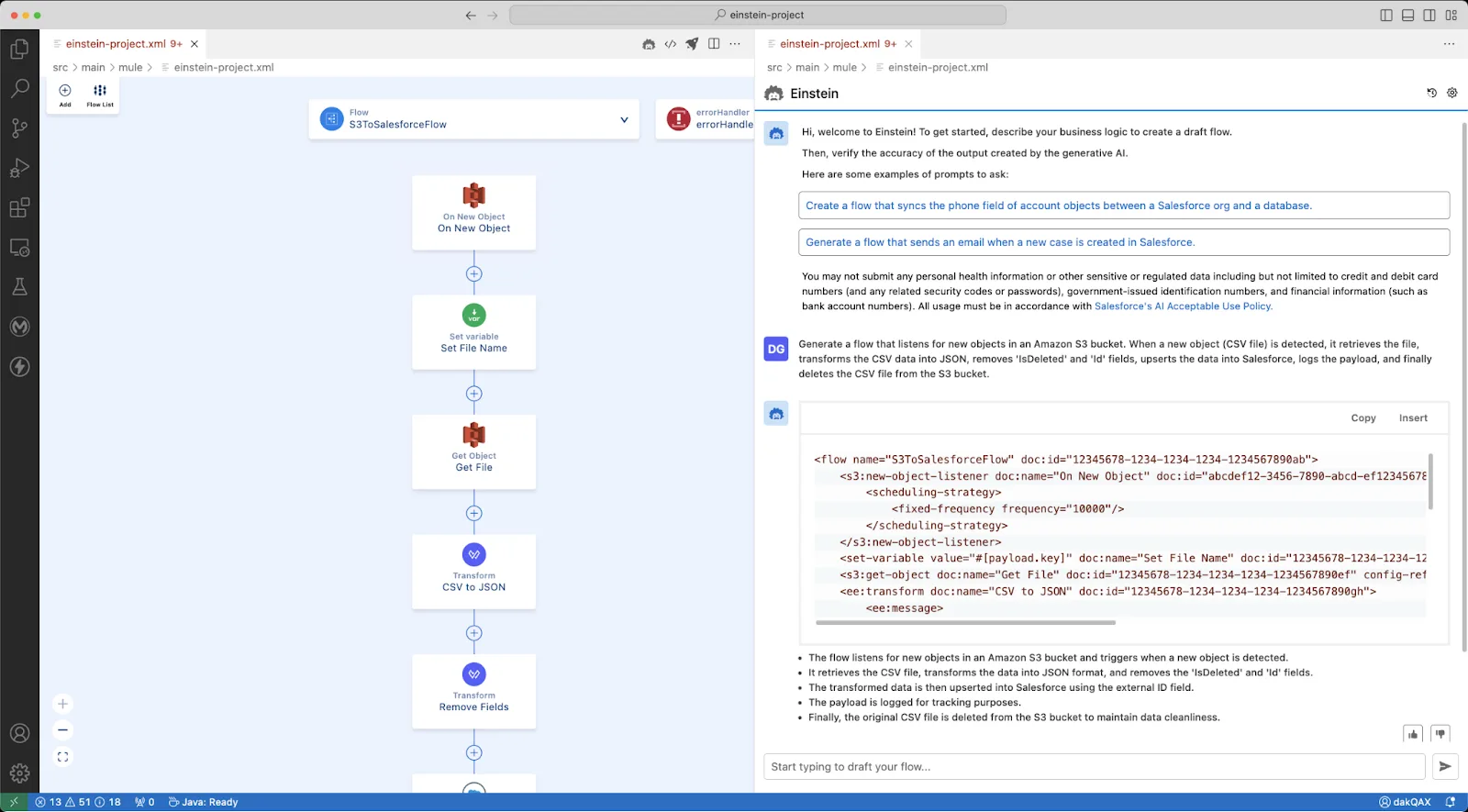Image resolution: width=1468 pixels, height=812 pixels.
Task: Open the Accounts menu in the activity bar
Action: pos(19,733)
